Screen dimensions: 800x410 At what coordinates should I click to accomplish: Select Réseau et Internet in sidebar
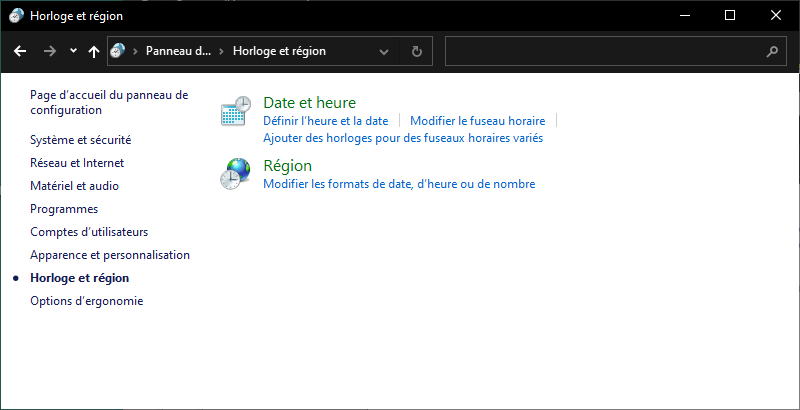click(x=77, y=163)
